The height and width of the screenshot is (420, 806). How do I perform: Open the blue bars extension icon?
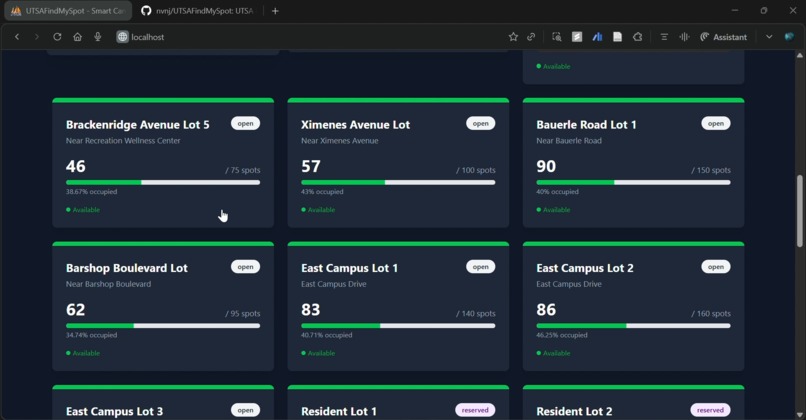click(597, 37)
